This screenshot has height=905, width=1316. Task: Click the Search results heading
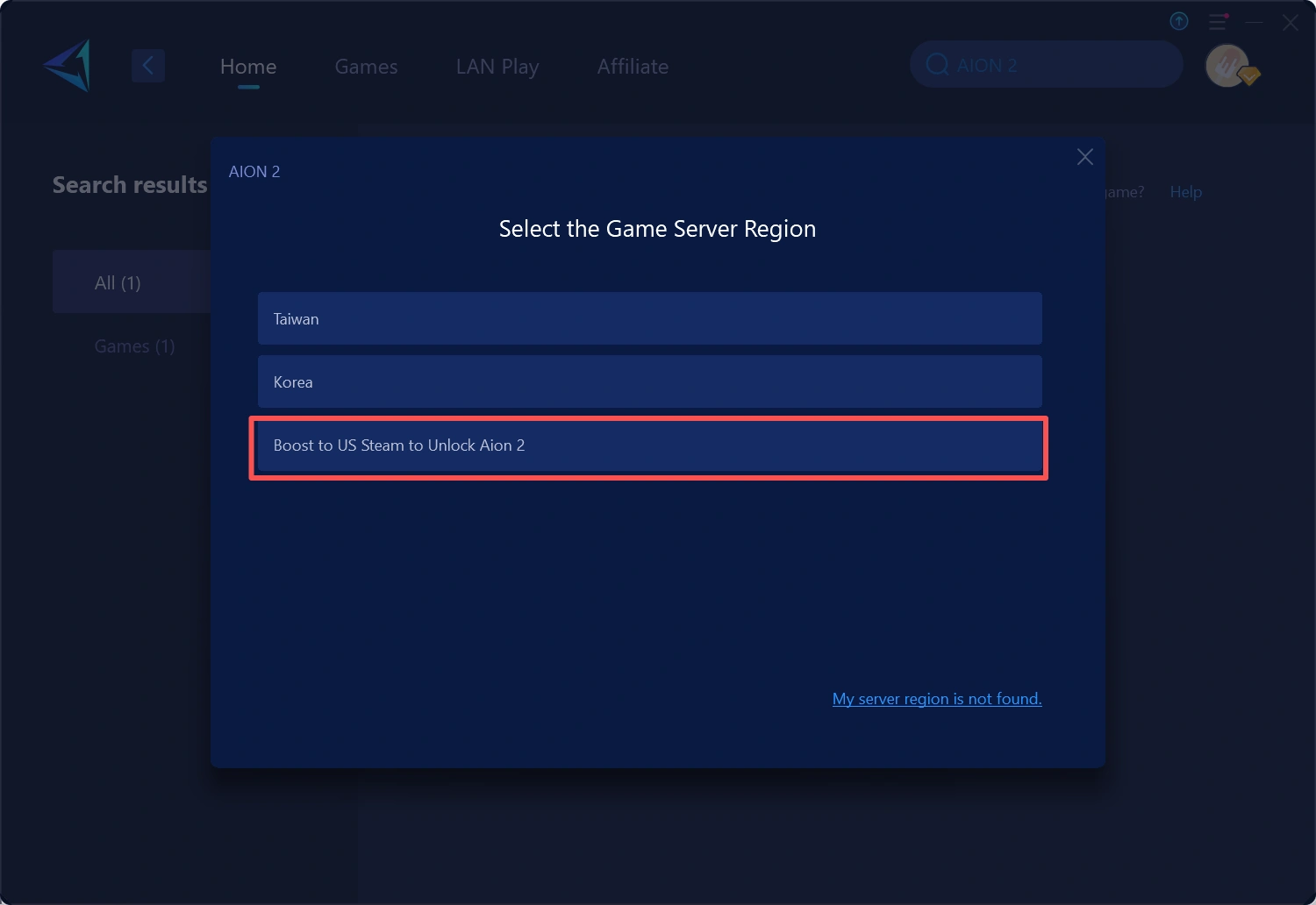pos(130,185)
